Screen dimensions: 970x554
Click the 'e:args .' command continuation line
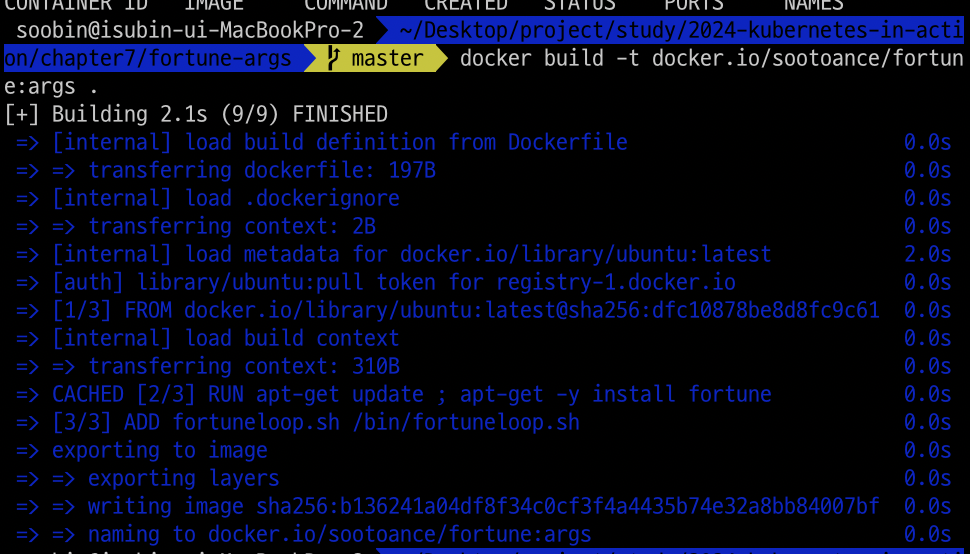51,86
